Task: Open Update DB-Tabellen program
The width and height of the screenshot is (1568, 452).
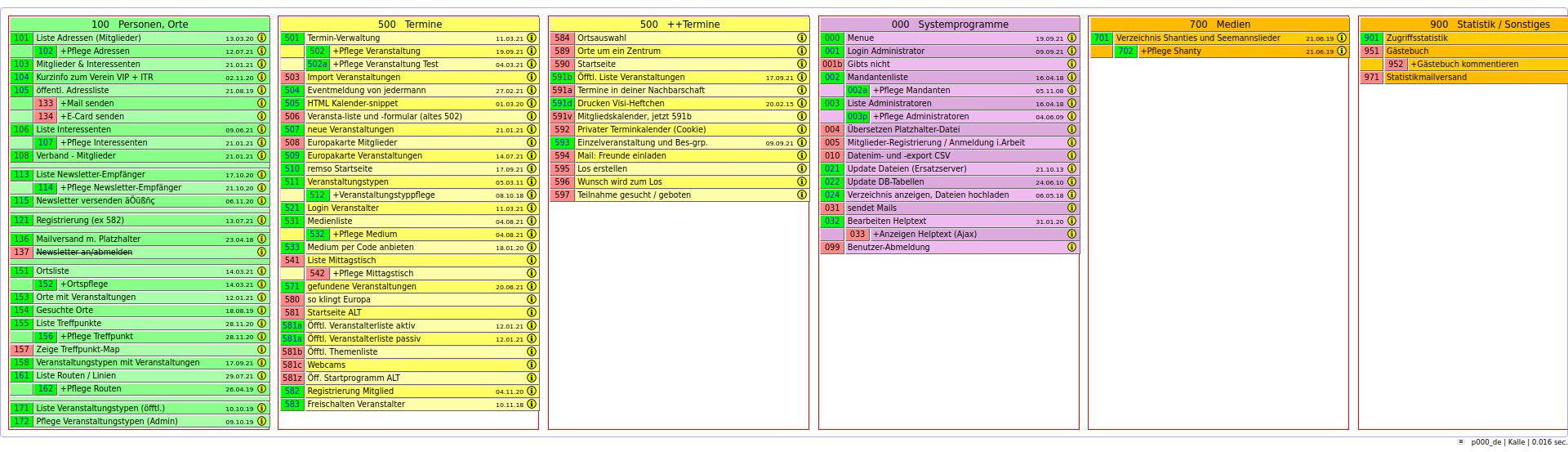Action: tap(885, 182)
